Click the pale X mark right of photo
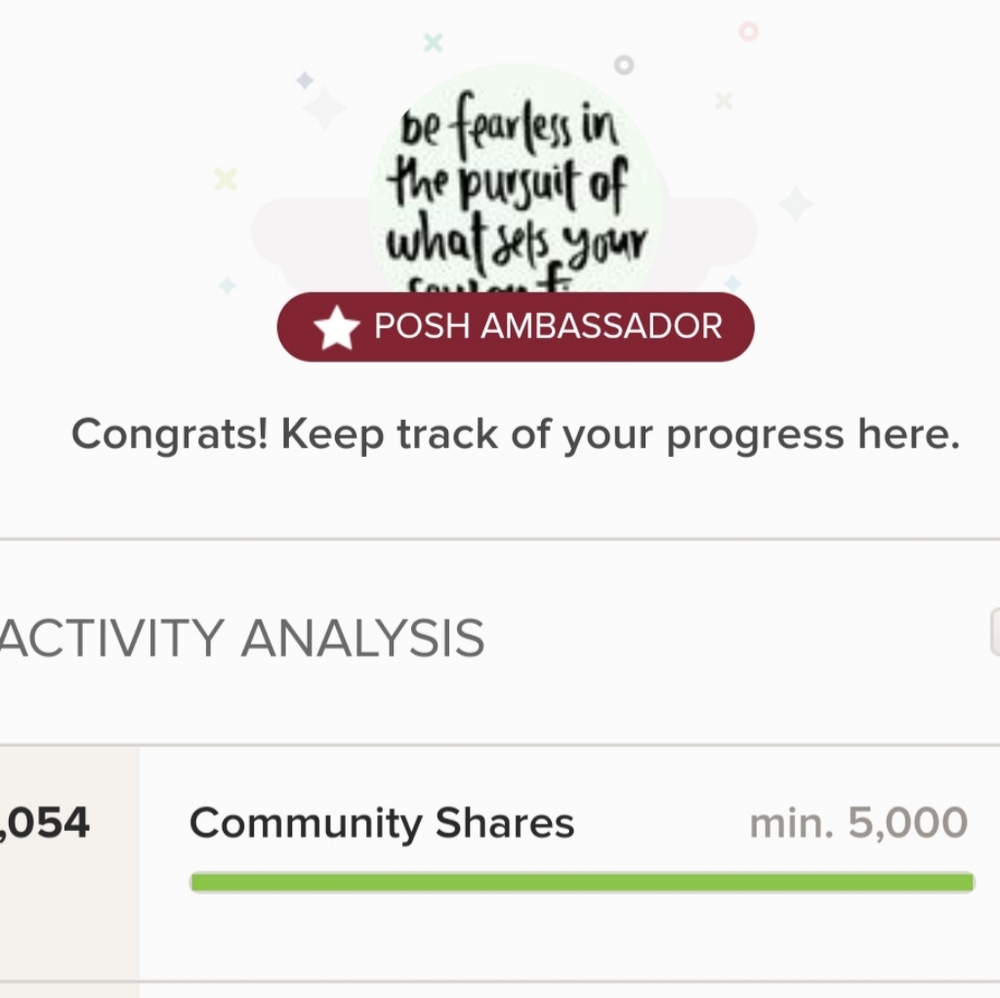 point(724,100)
